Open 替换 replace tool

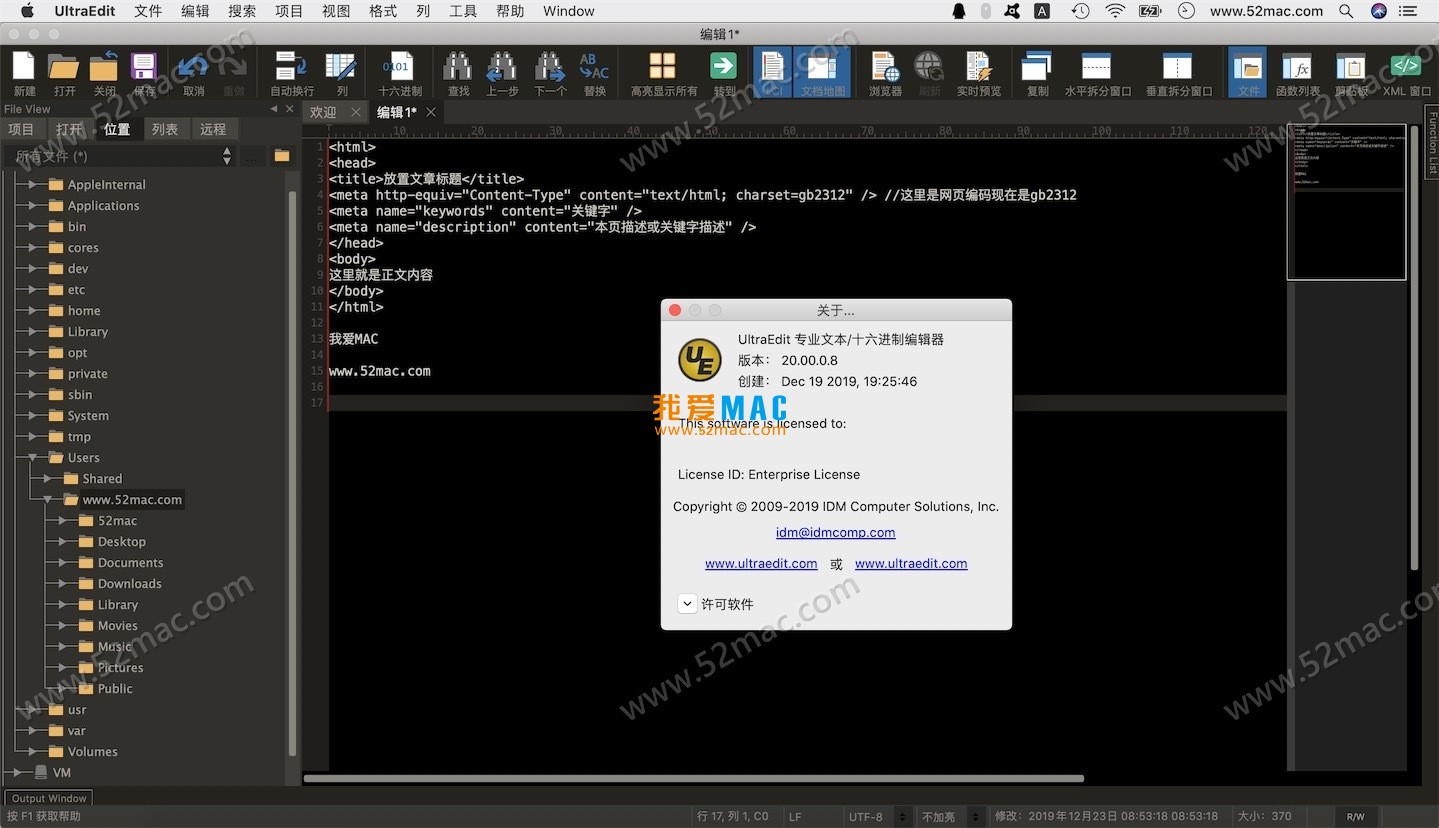pos(594,72)
